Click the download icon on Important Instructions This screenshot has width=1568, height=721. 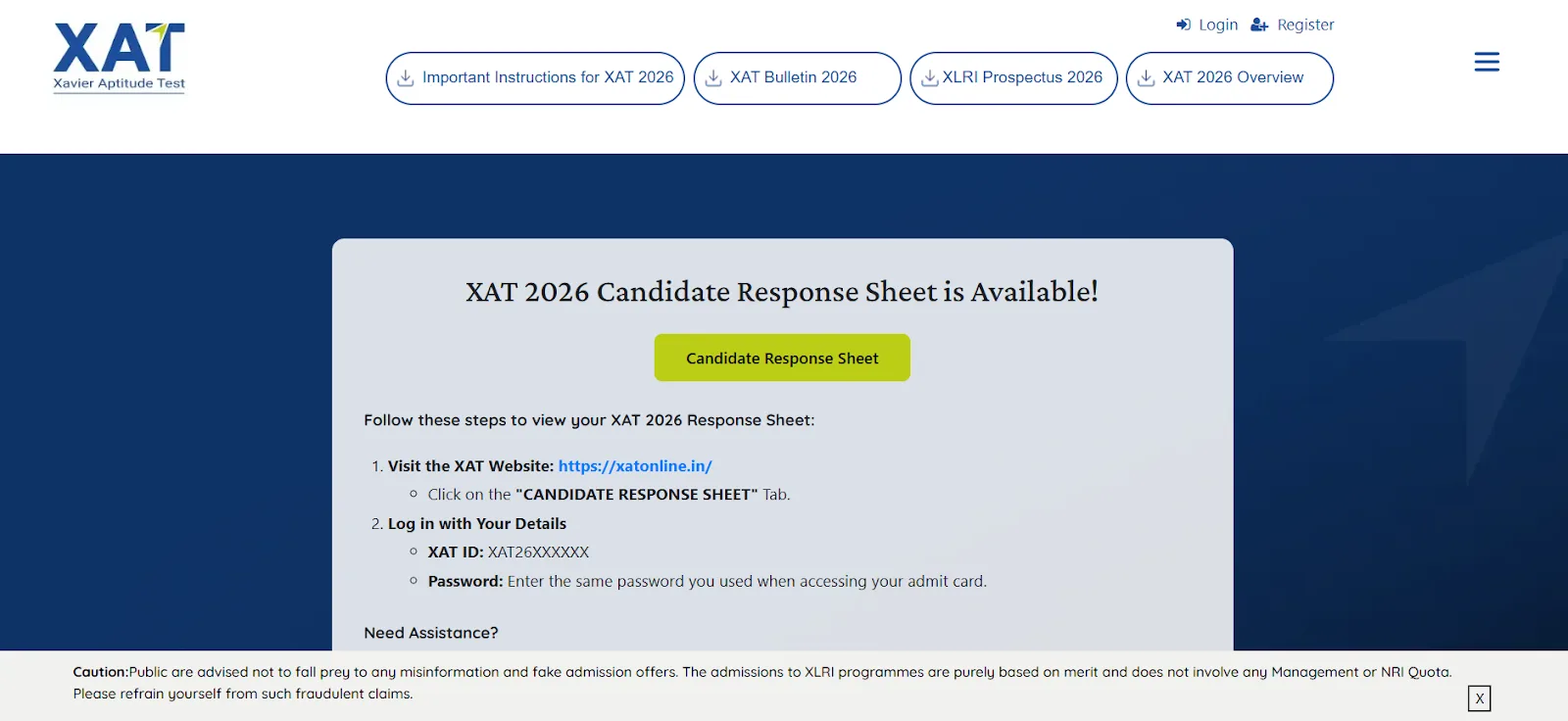pyautogui.click(x=408, y=77)
